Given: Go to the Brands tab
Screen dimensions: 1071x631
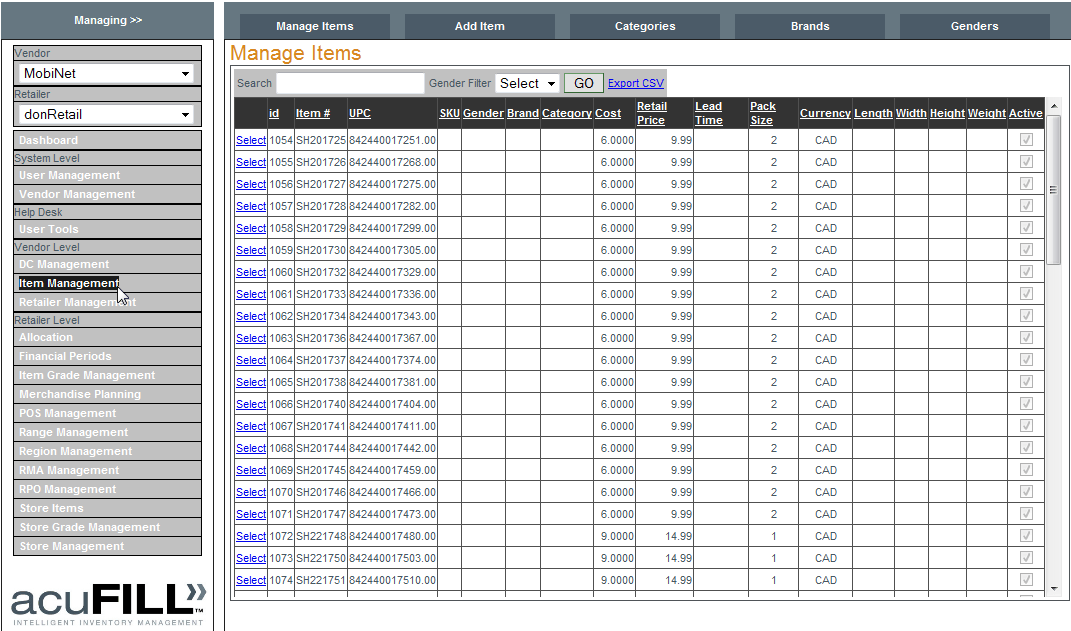Looking at the screenshot, I should pyautogui.click(x=810, y=26).
